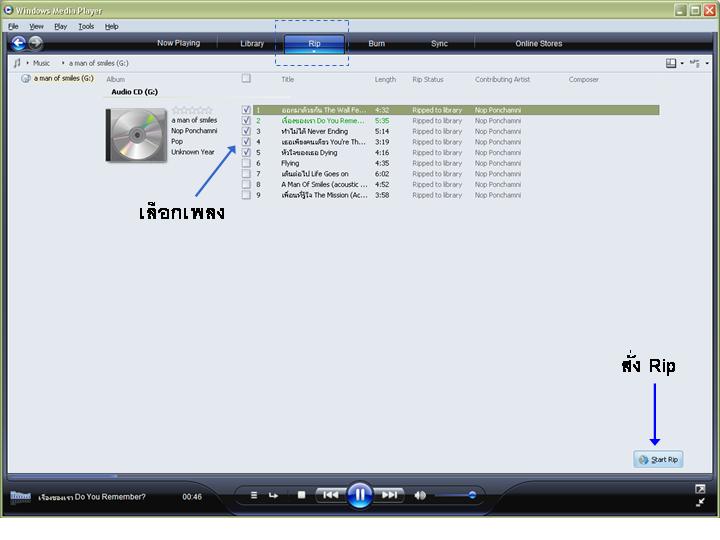Uncheck track 3 Never Ending checkbox

click(x=246, y=131)
